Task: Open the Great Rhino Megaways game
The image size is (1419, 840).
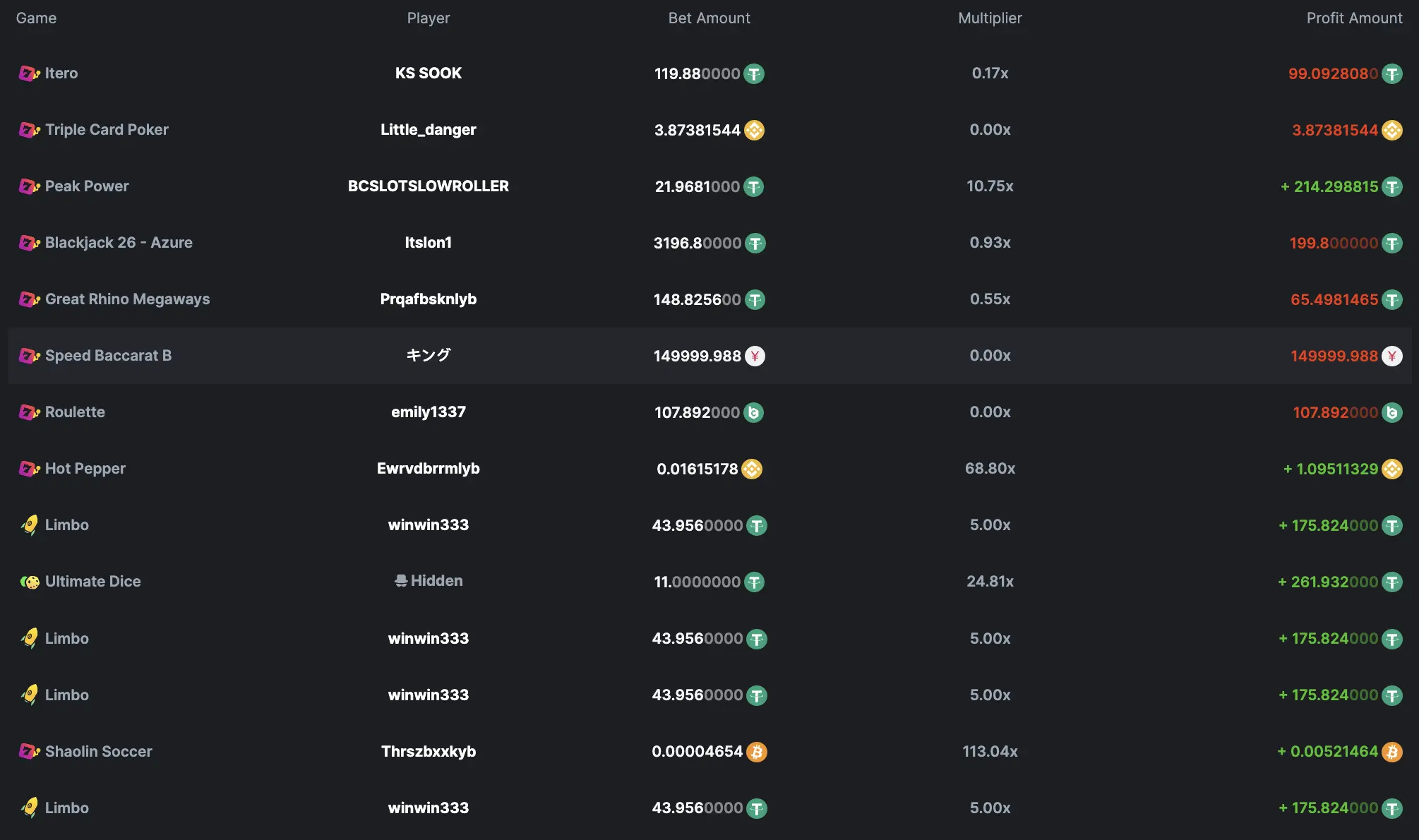Action: coord(127,299)
